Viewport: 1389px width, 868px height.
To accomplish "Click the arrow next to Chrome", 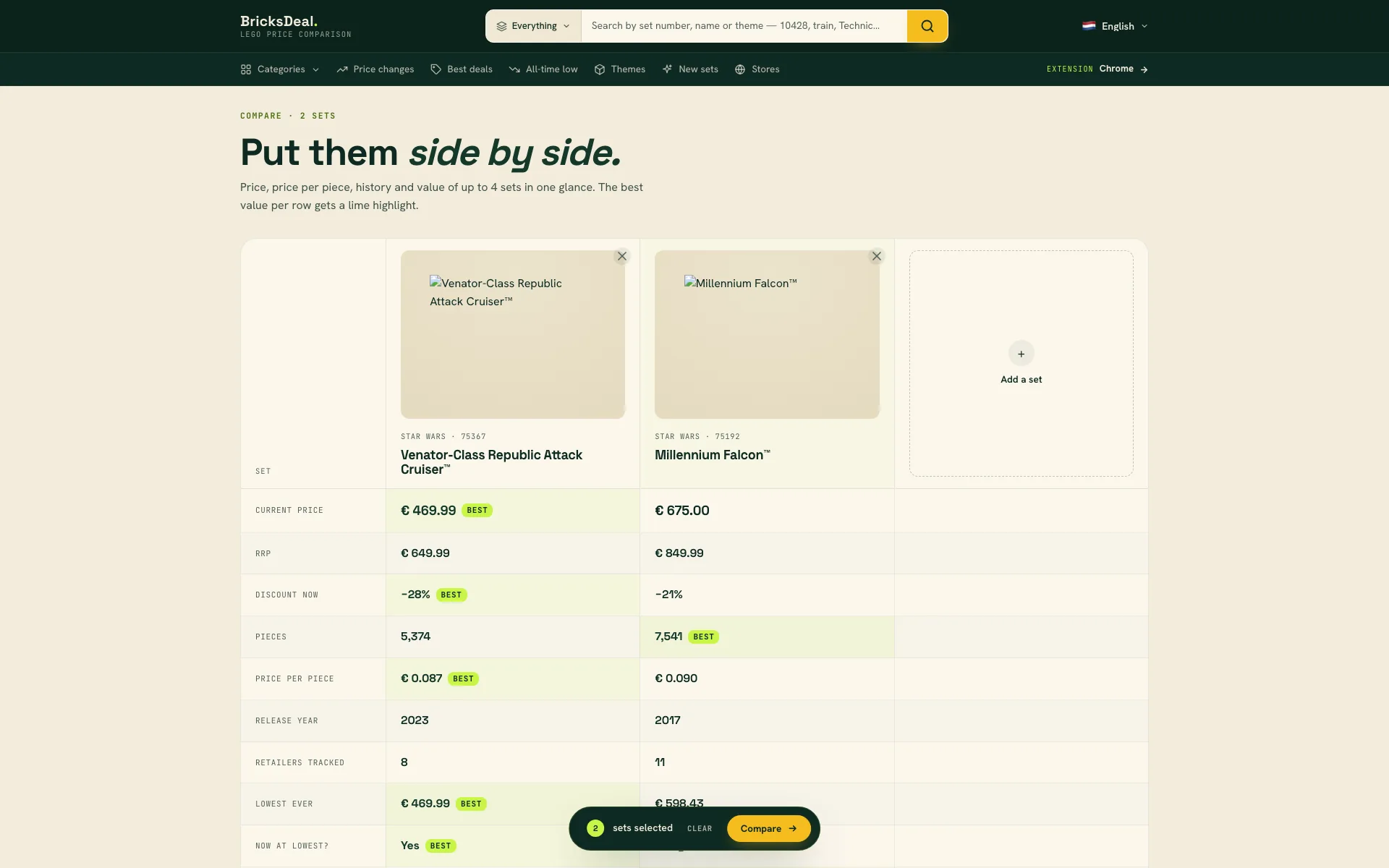I will [1144, 69].
